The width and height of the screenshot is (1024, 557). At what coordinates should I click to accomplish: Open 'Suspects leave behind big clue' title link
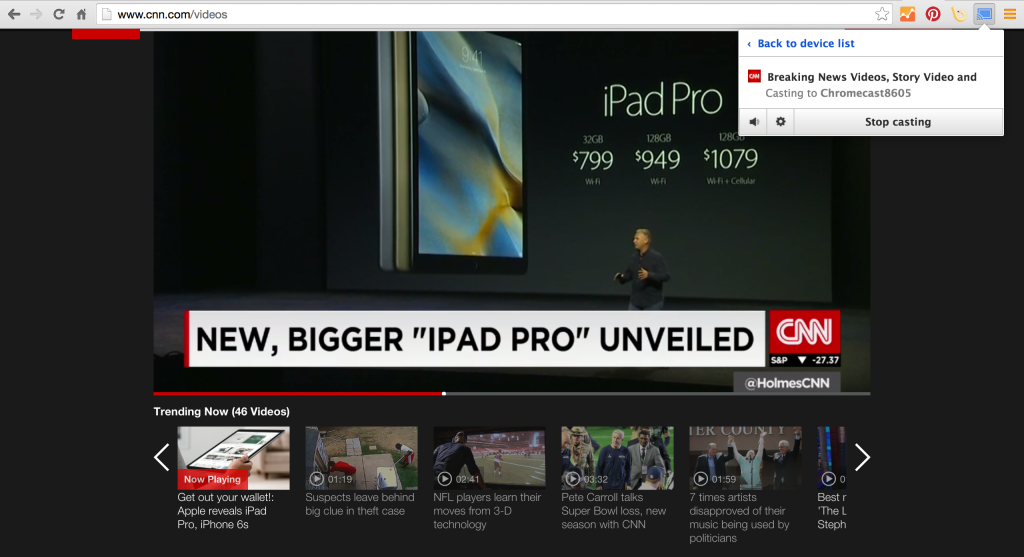360,504
